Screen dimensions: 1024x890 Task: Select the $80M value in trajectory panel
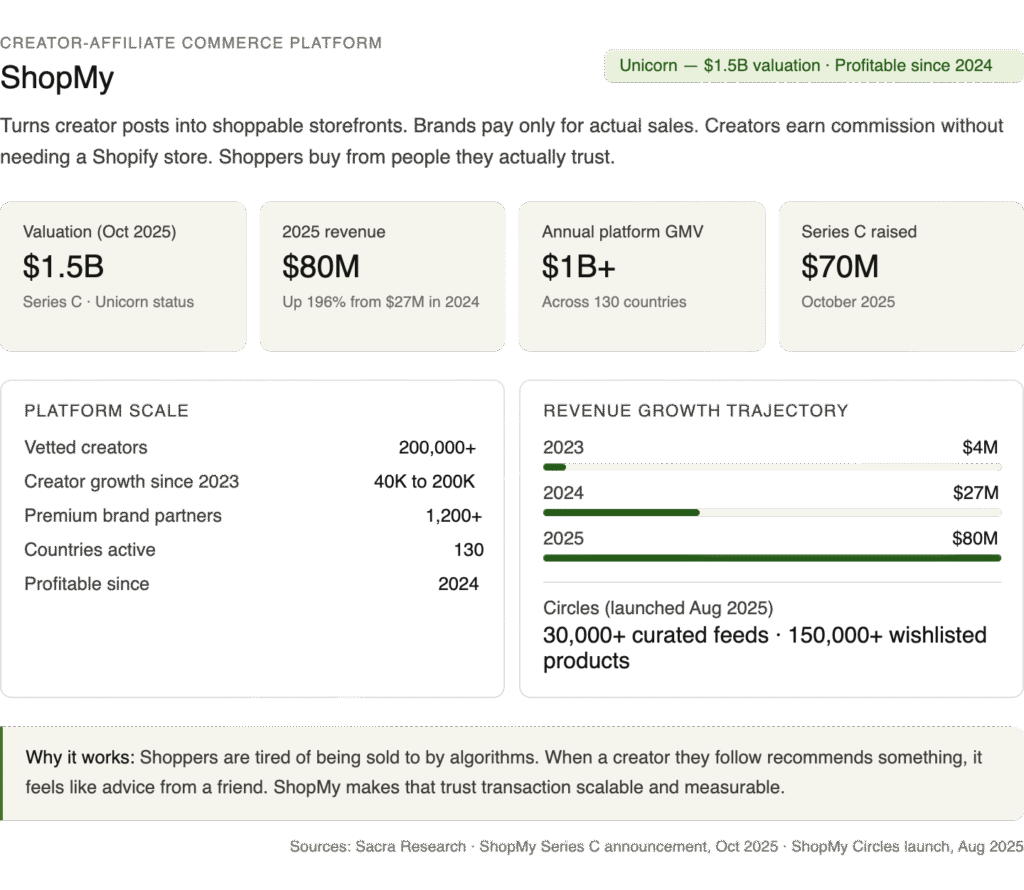[975, 538]
